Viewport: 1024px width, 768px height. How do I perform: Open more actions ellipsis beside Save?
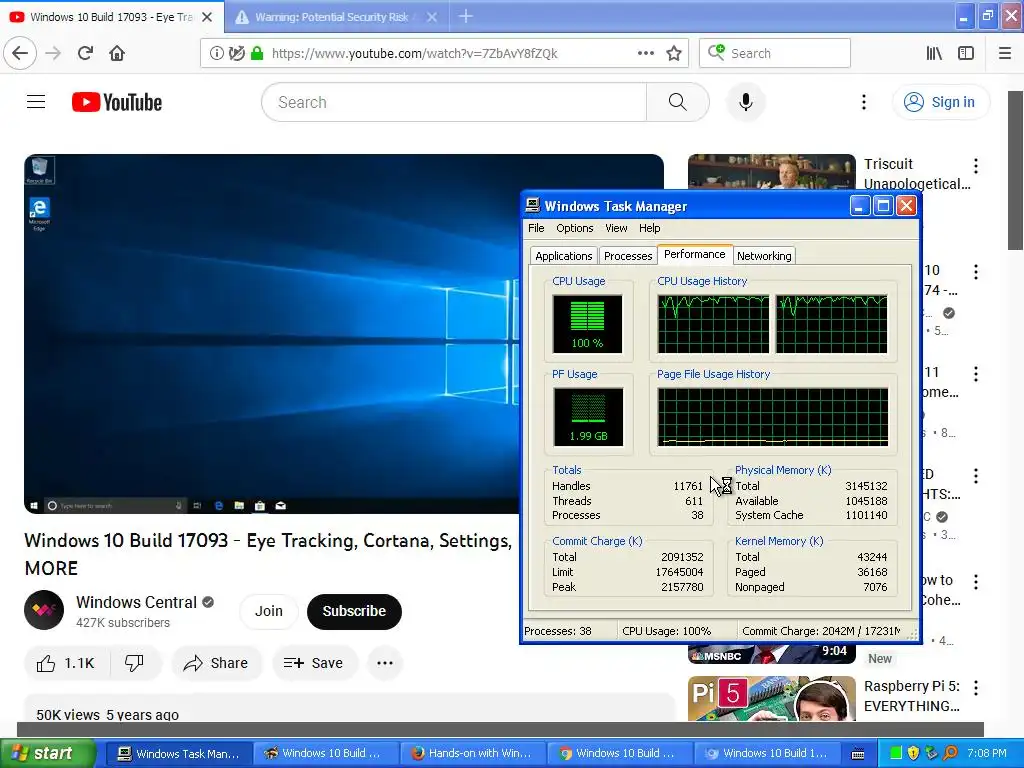click(x=385, y=663)
